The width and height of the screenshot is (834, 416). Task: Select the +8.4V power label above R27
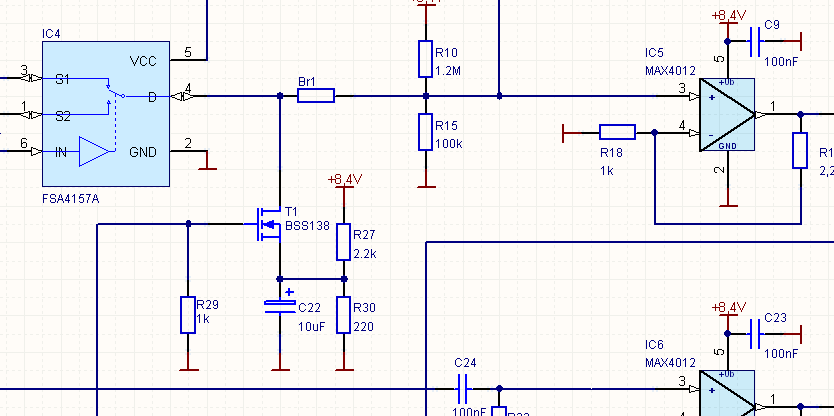[343, 180]
